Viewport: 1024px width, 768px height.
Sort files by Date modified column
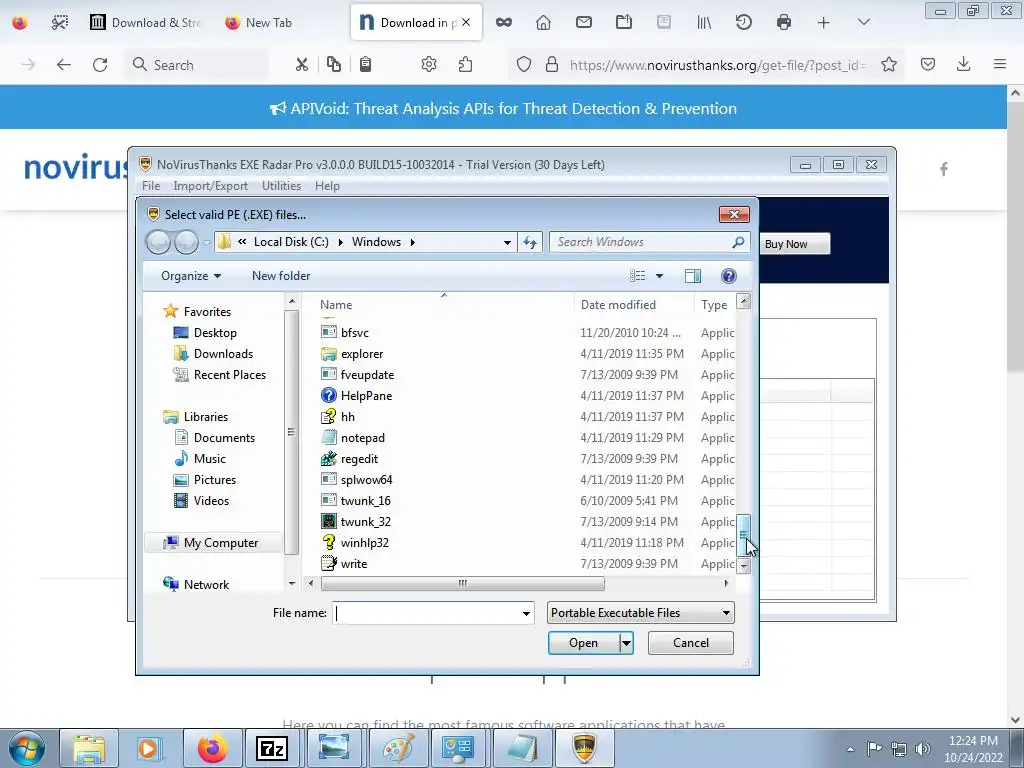pos(618,305)
